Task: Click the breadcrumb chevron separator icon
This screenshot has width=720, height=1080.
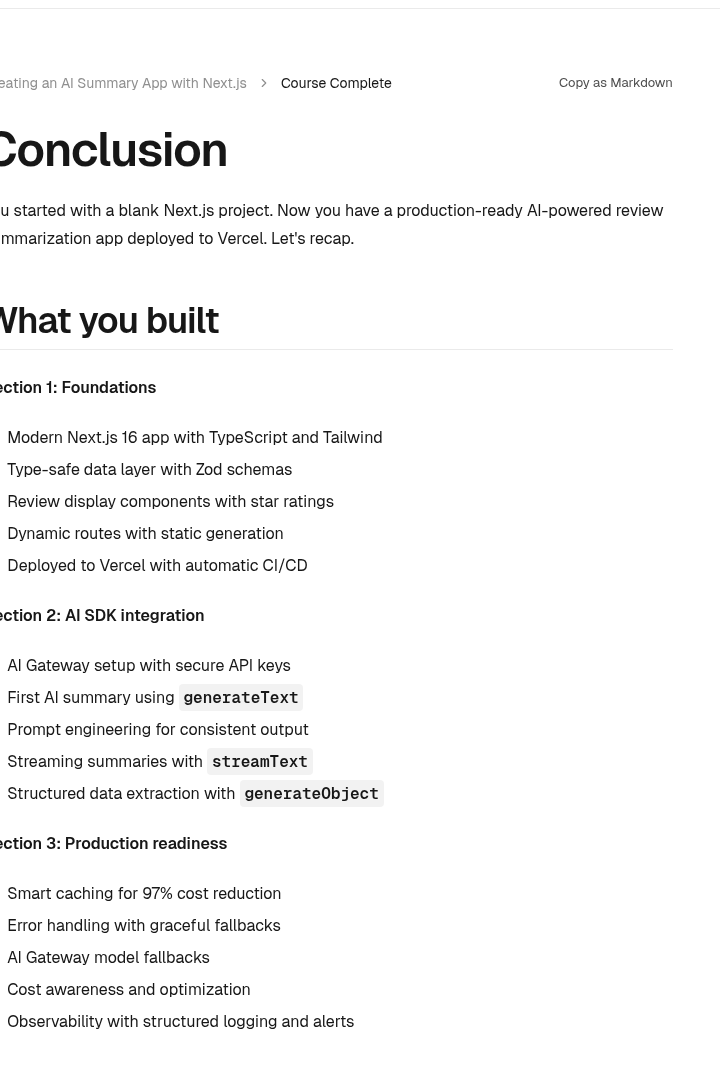Action: (264, 83)
